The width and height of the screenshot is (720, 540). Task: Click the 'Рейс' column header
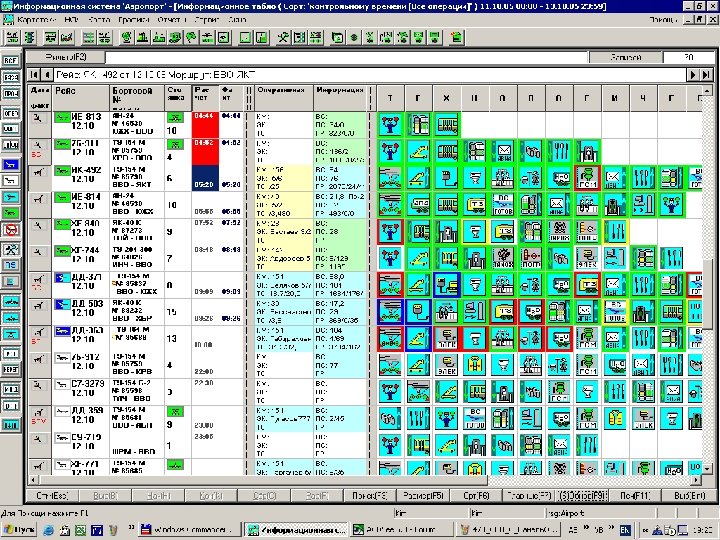pos(81,97)
